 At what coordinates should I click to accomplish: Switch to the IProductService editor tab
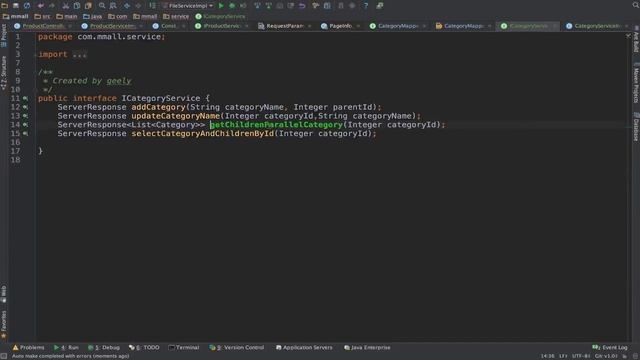(x=222, y=26)
